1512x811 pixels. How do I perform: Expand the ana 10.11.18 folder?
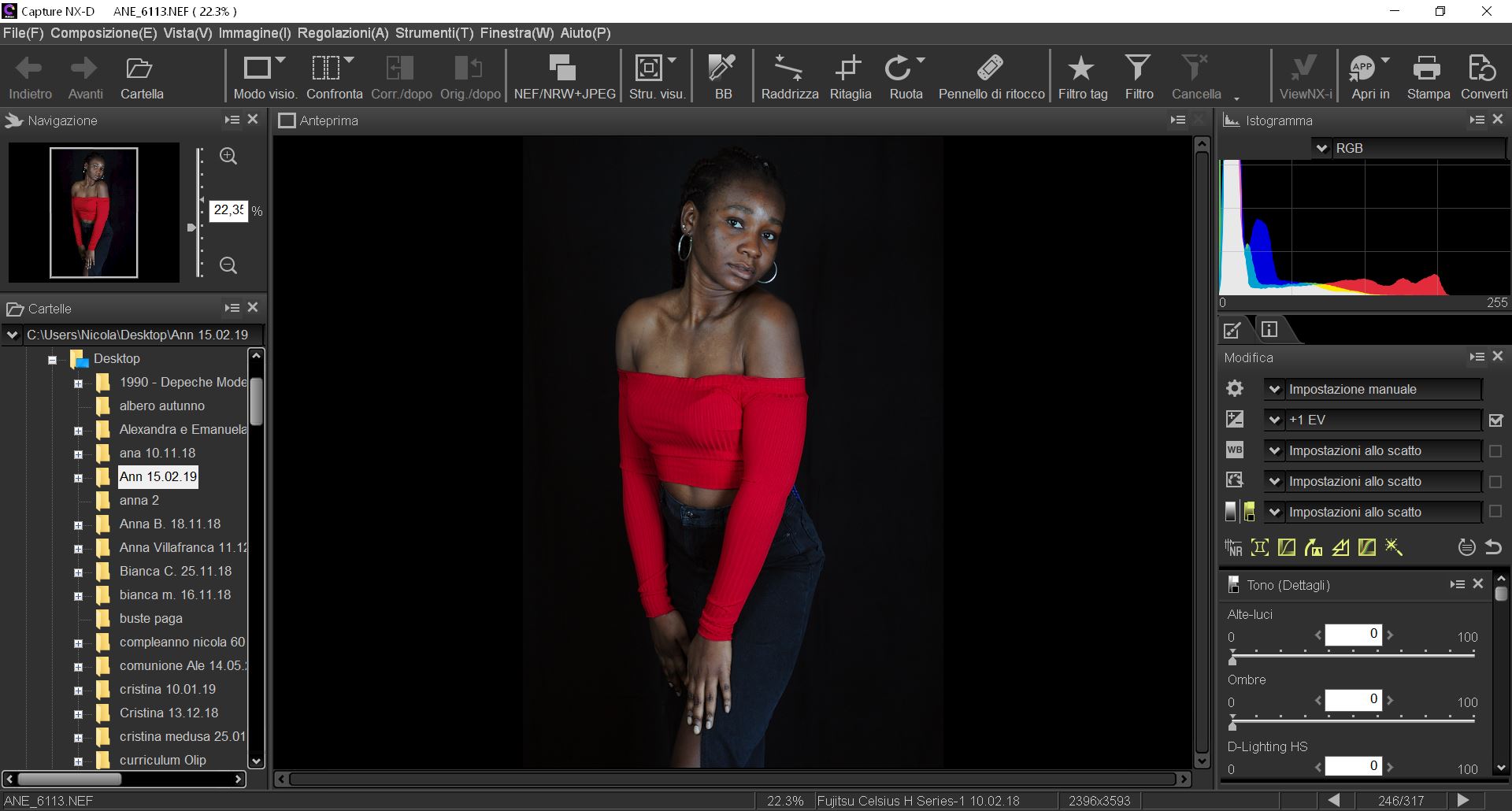click(x=78, y=454)
